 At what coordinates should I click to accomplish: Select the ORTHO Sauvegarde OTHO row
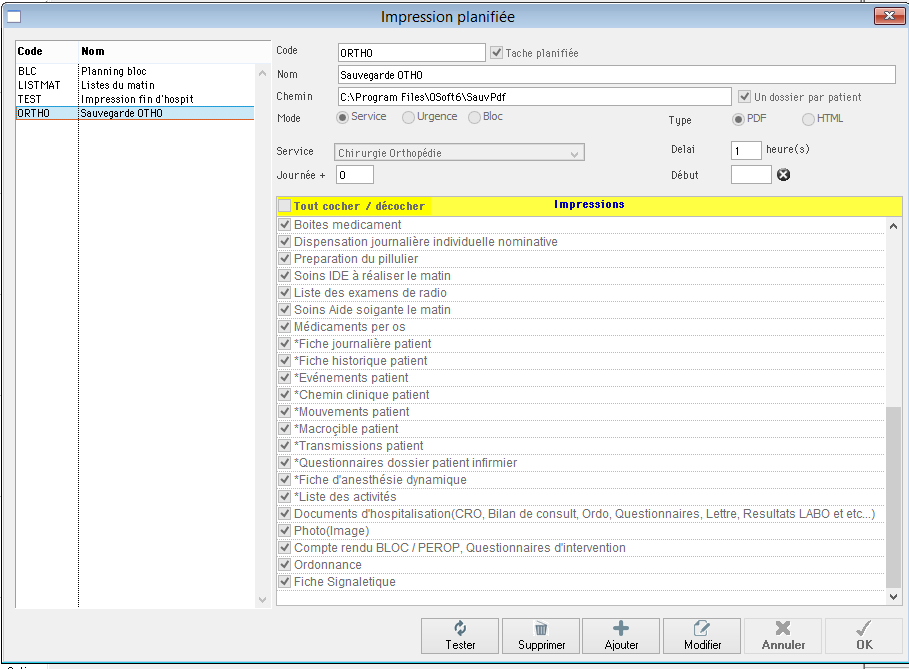[x=135, y=113]
